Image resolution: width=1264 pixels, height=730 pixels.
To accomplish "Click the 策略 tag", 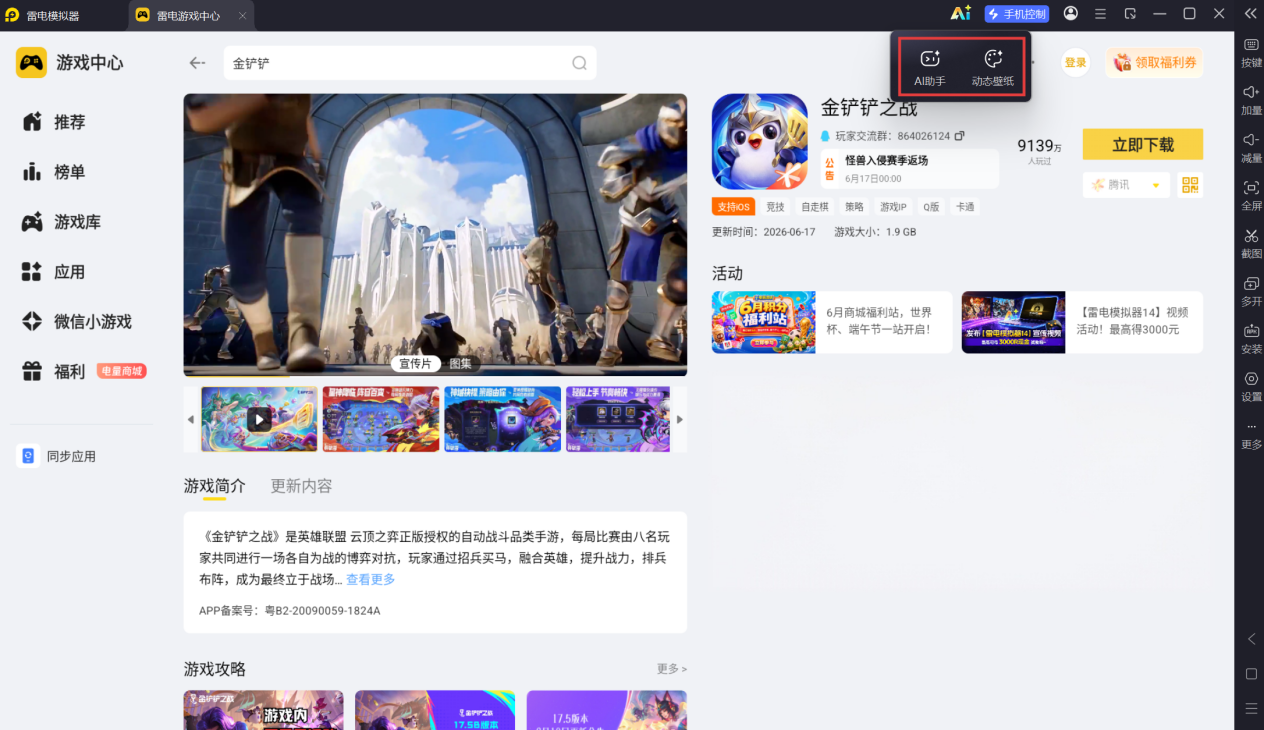I will (x=854, y=207).
